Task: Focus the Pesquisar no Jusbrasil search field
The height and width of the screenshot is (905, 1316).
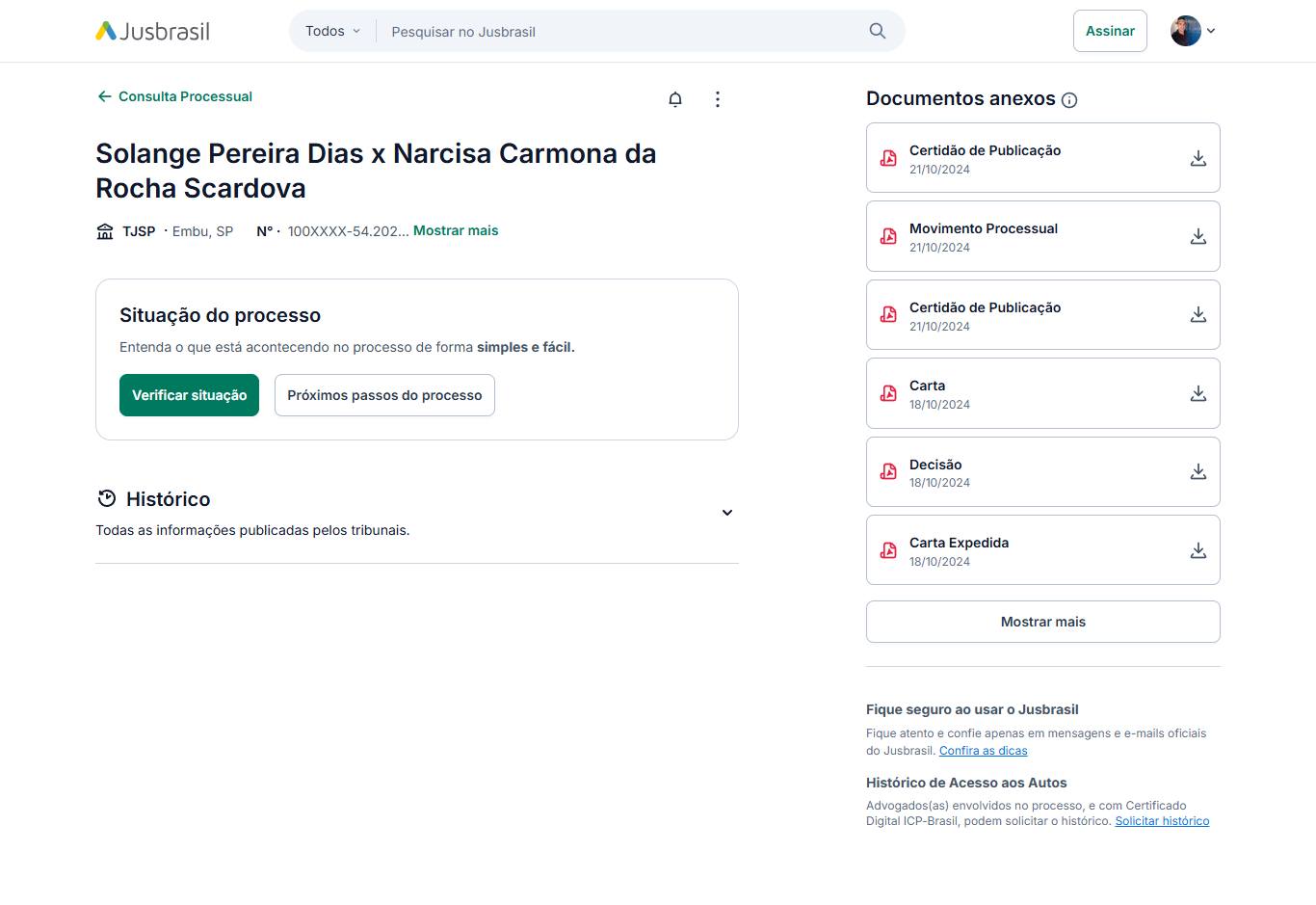Action: [617, 32]
